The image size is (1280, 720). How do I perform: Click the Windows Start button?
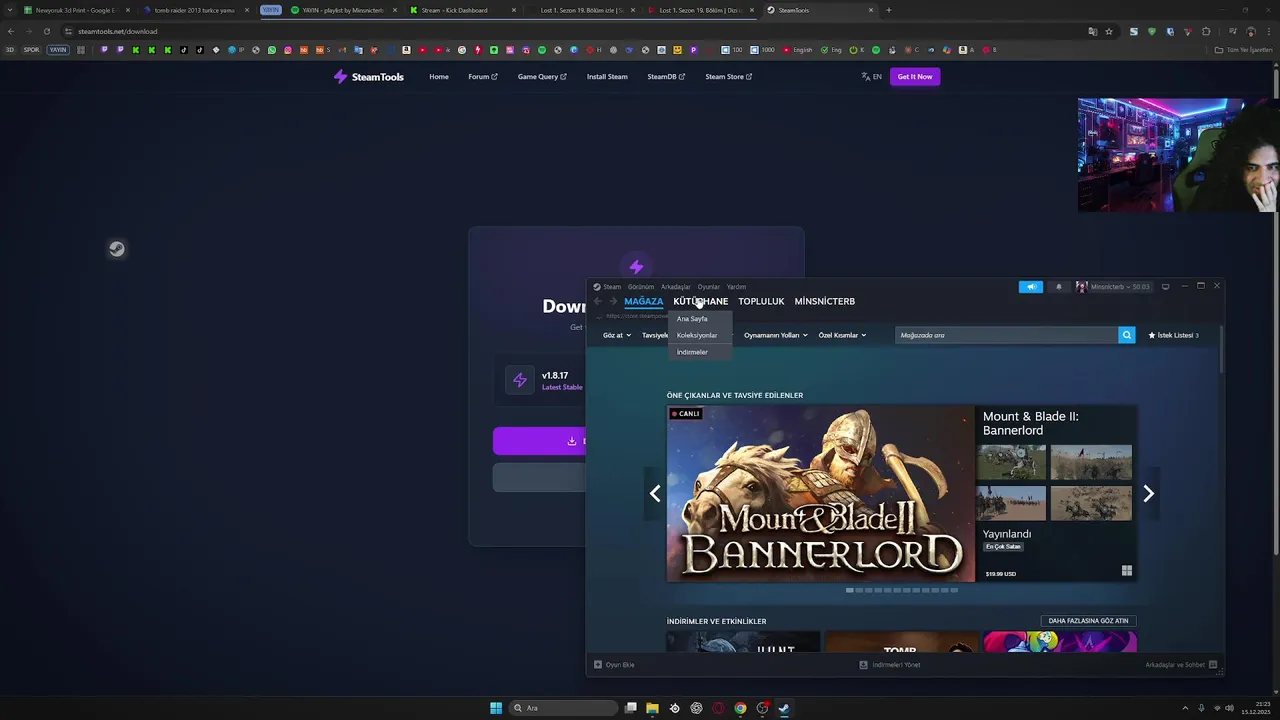[x=496, y=708]
